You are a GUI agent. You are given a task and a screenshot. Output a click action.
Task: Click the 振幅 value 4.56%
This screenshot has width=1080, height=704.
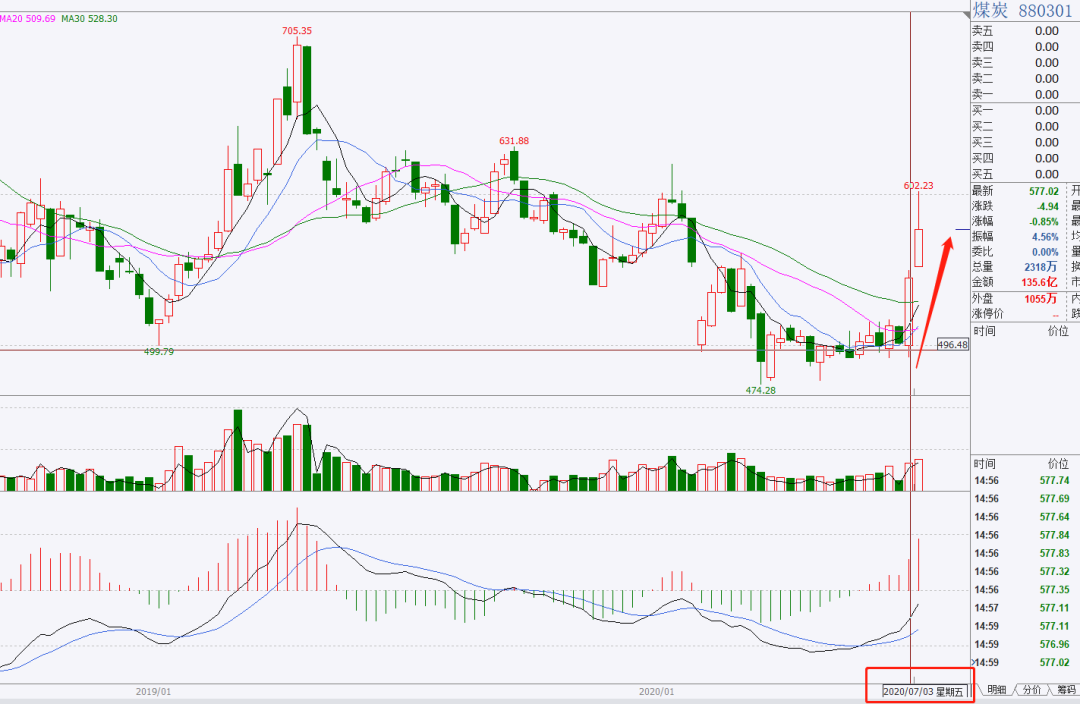pyautogui.click(x=1046, y=237)
